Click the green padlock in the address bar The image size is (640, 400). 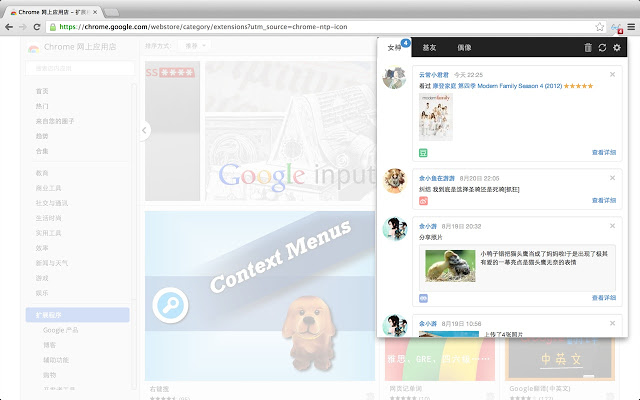pyautogui.click(x=53, y=27)
